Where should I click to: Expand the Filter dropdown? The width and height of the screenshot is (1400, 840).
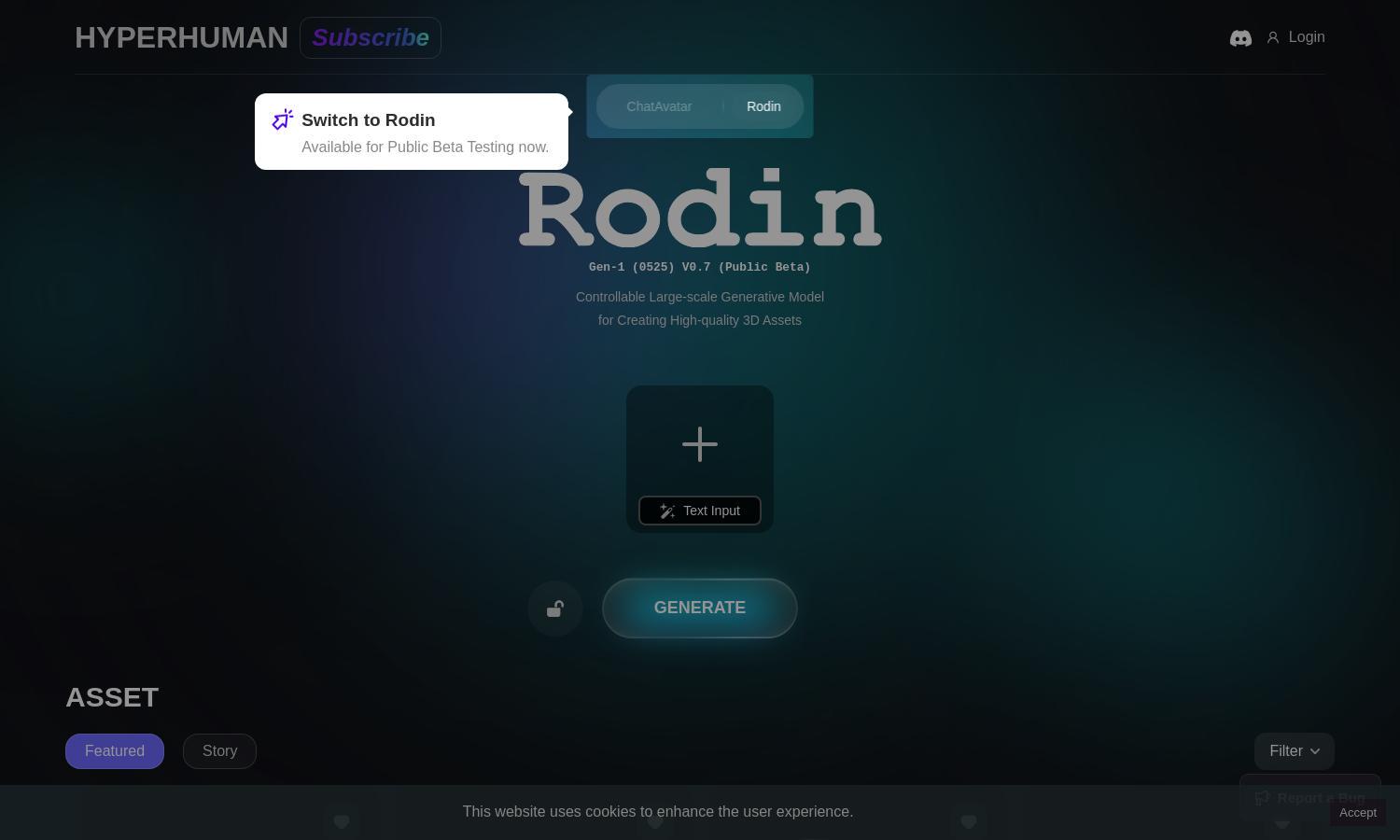tap(1295, 751)
